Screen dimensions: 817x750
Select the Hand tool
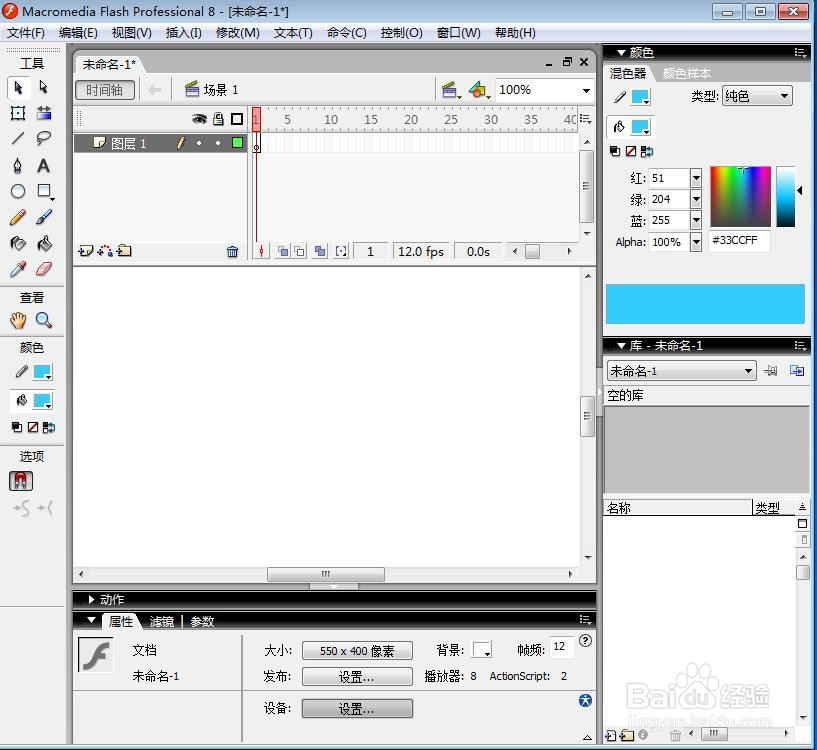pos(18,320)
